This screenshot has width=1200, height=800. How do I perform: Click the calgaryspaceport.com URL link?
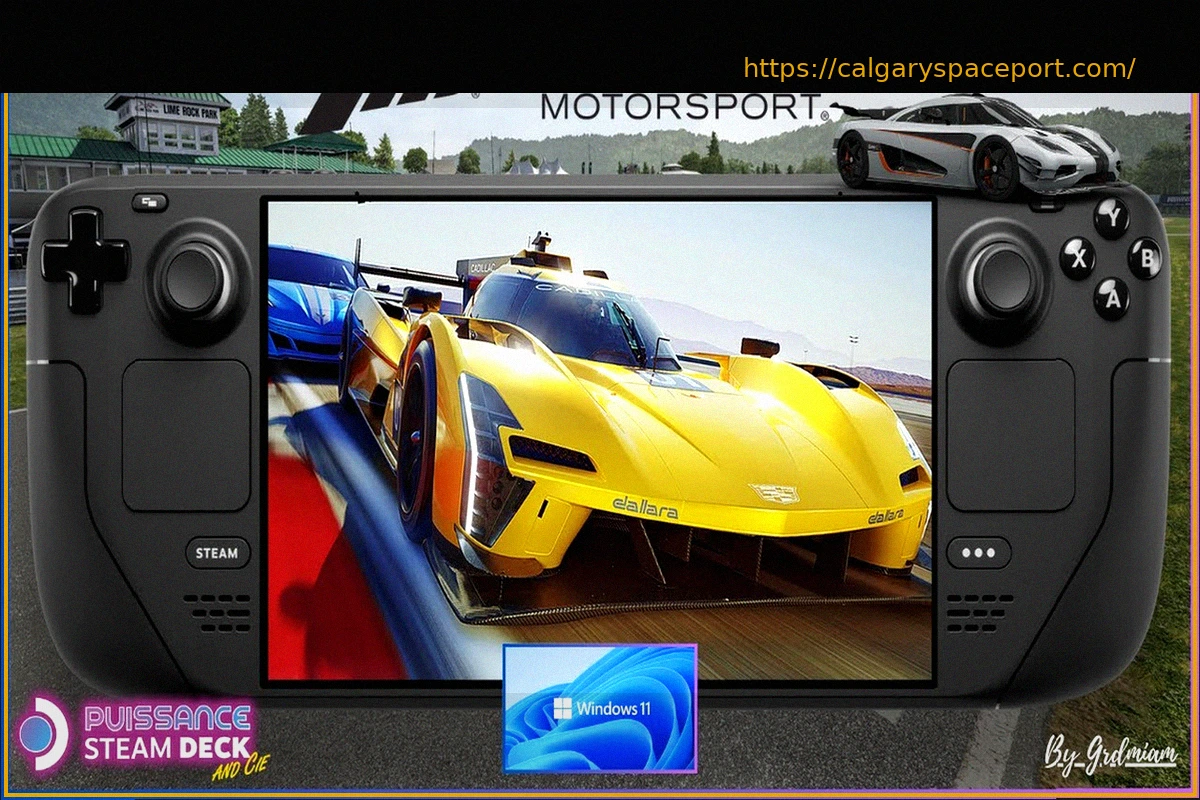(x=939, y=69)
